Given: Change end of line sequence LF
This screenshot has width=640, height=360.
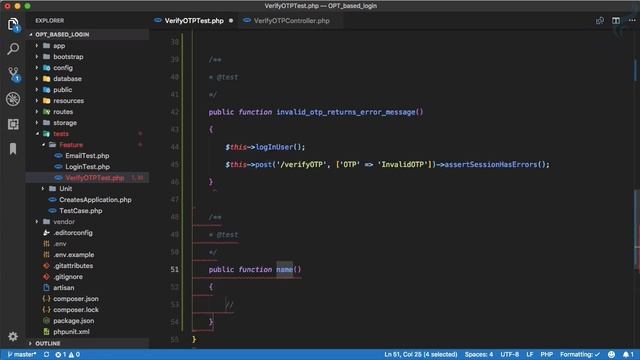Looking at the screenshot, I should click(x=530, y=354).
